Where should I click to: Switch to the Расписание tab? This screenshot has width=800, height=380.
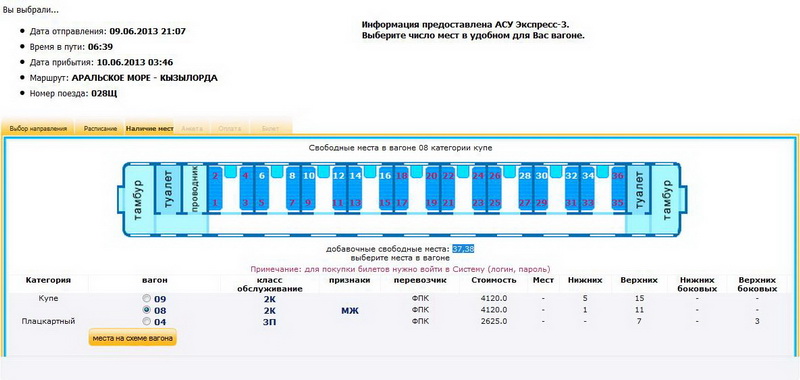coord(101,129)
